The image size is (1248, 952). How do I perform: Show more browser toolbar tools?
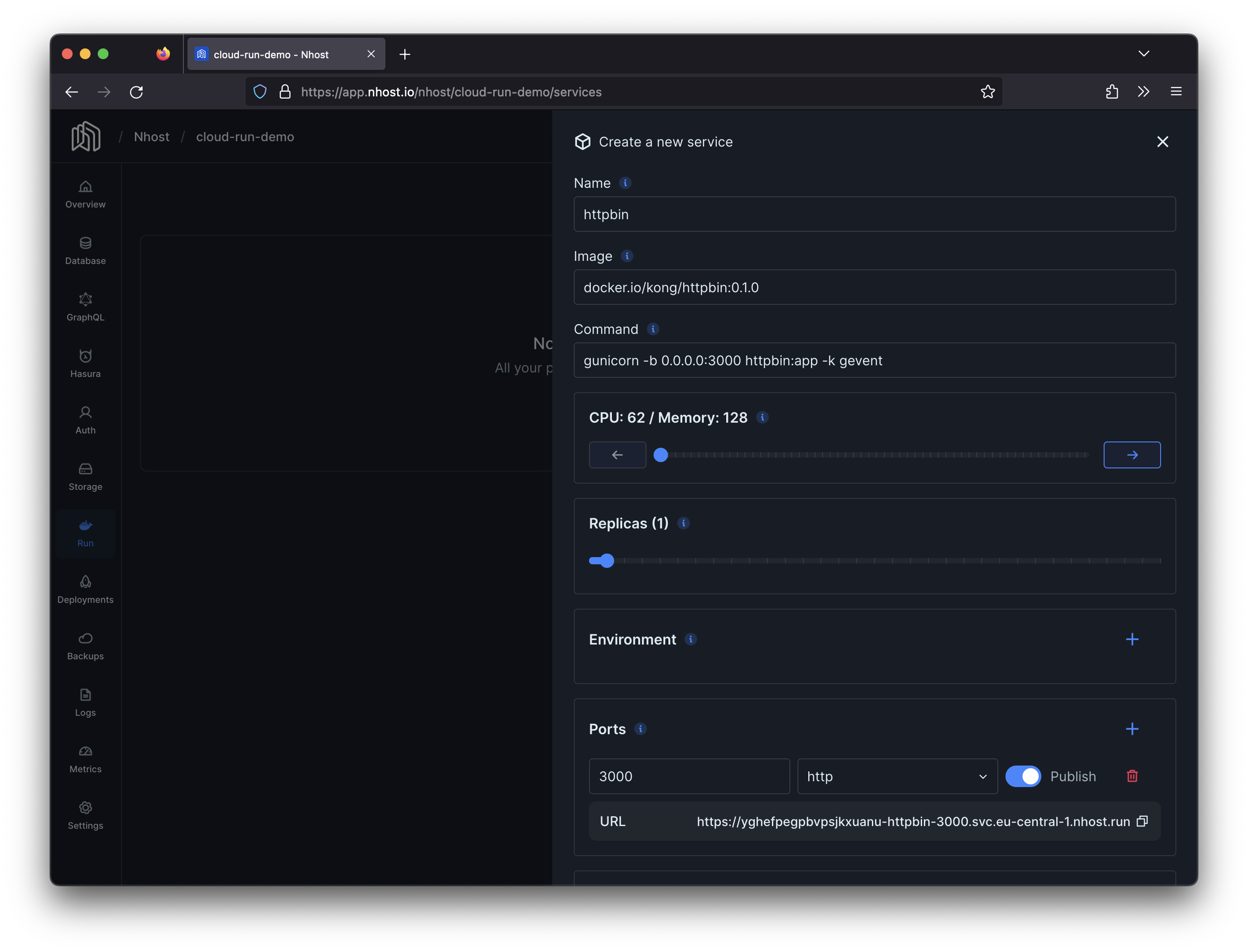1144,92
